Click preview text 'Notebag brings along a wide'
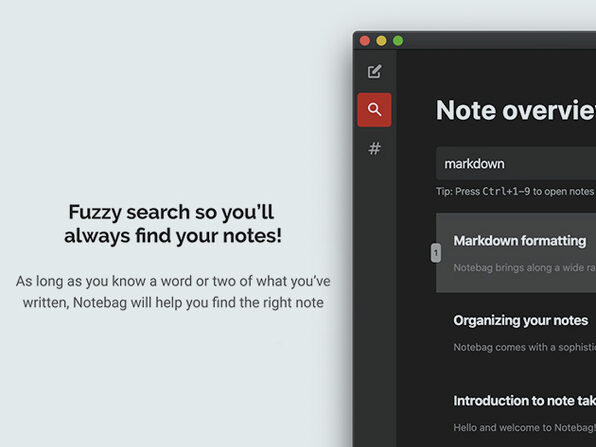This screenshot has height=447, width=596. click(525, 268)
